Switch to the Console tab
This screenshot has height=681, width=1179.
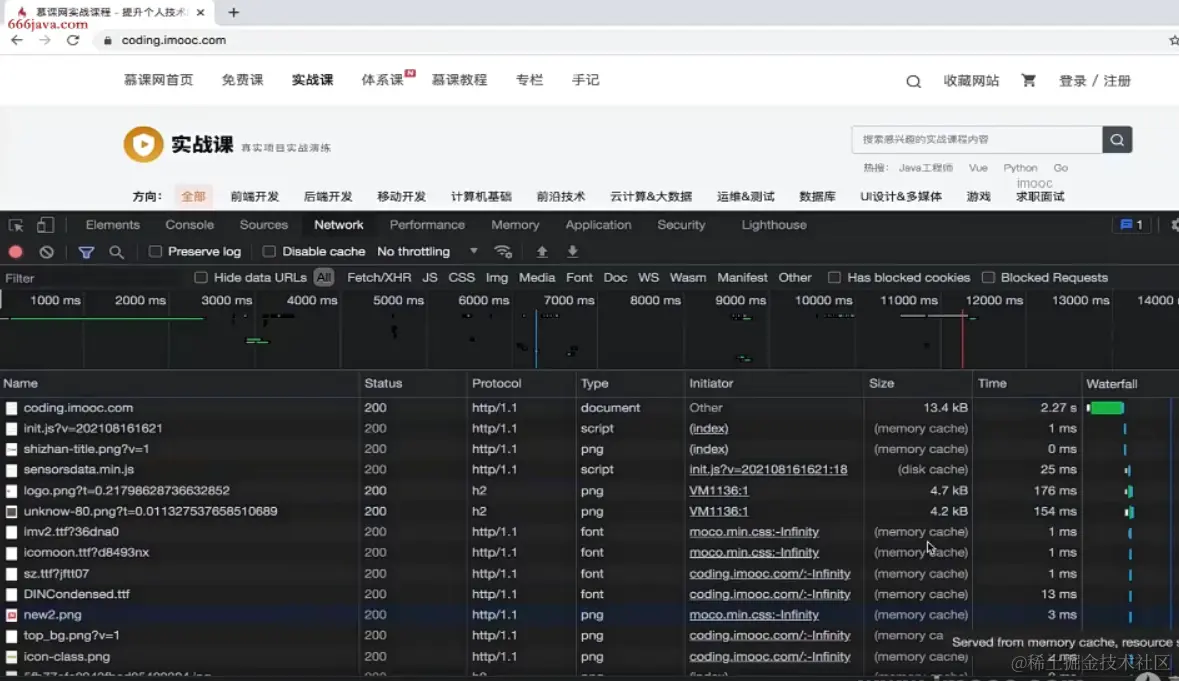[x=189, y=225]
